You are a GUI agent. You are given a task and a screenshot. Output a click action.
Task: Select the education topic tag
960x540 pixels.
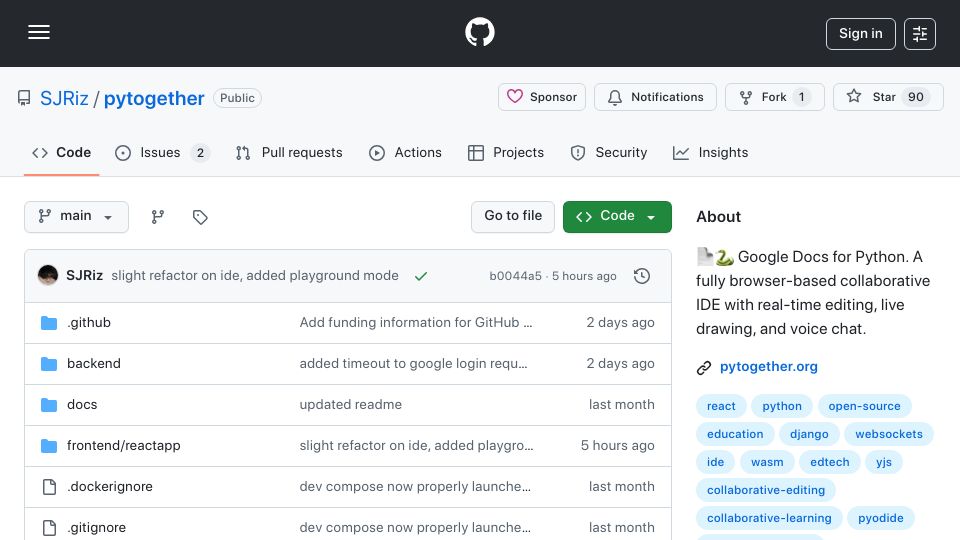735,434
